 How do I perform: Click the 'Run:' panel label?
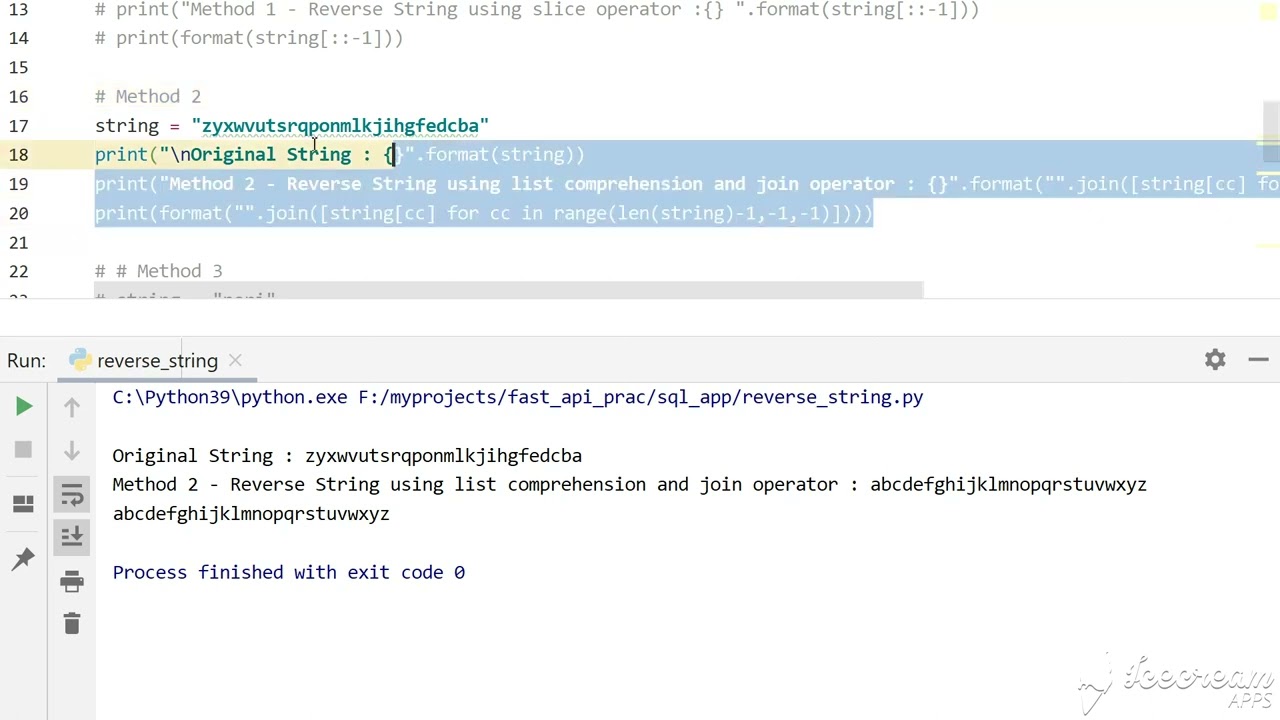click(x=26, y=361)
